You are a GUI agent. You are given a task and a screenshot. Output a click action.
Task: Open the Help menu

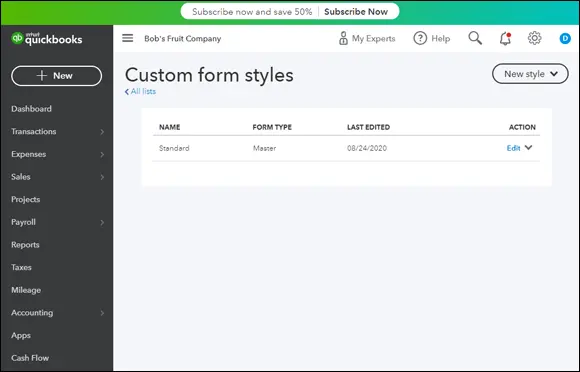coord(432,38)
